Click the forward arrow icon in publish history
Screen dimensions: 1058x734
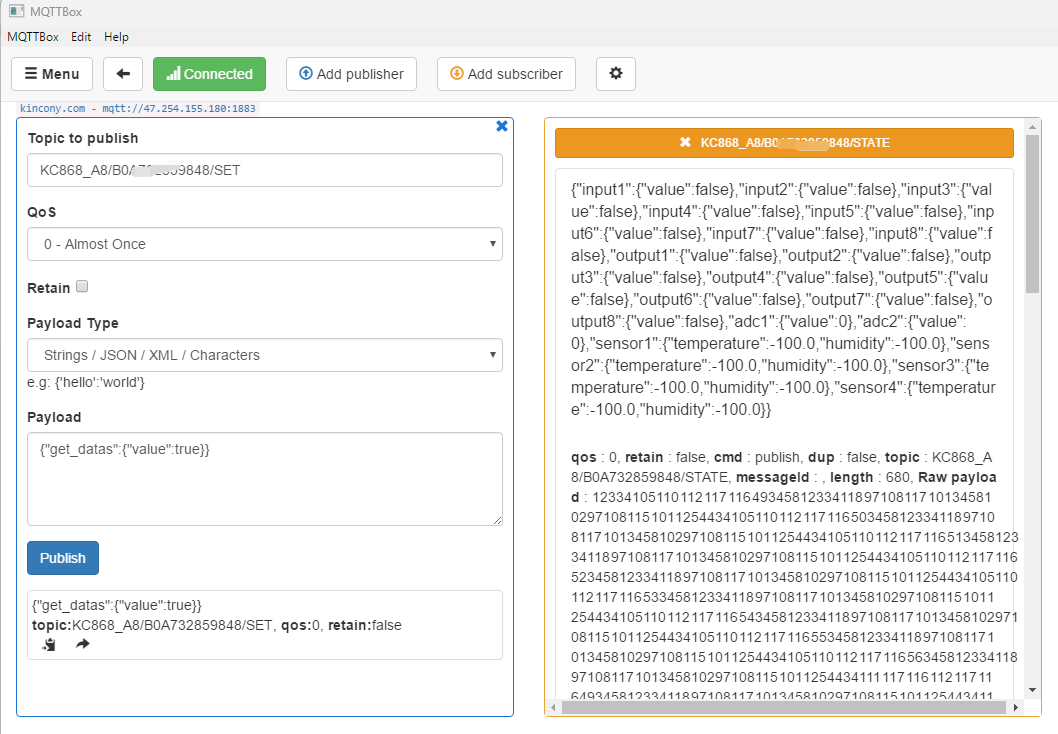point(82,645)
